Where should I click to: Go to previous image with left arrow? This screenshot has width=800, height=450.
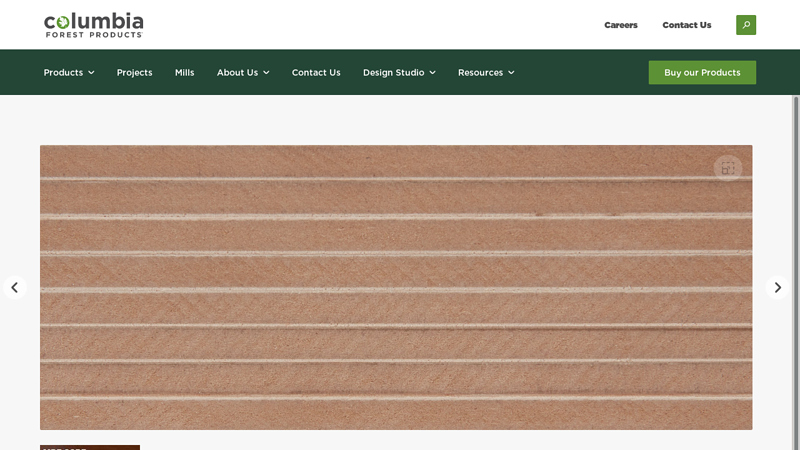[x=15, y=288]
